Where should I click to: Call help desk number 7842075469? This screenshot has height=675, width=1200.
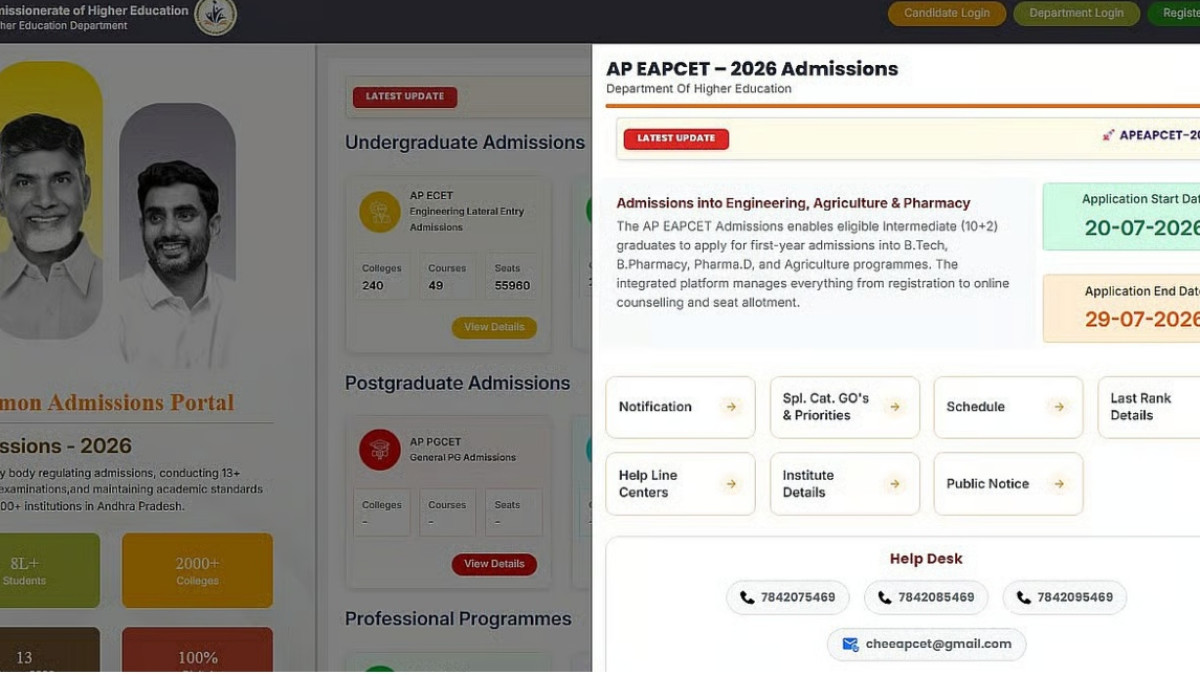point(788,598)
